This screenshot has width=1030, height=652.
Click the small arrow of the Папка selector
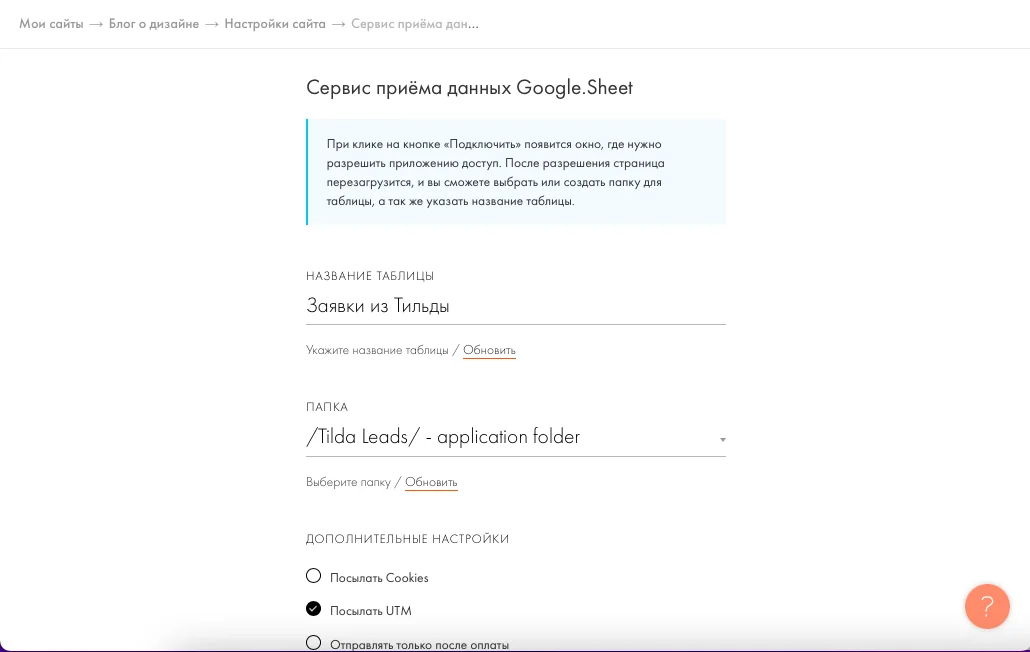pyautogui.click(x=722, y=439)
